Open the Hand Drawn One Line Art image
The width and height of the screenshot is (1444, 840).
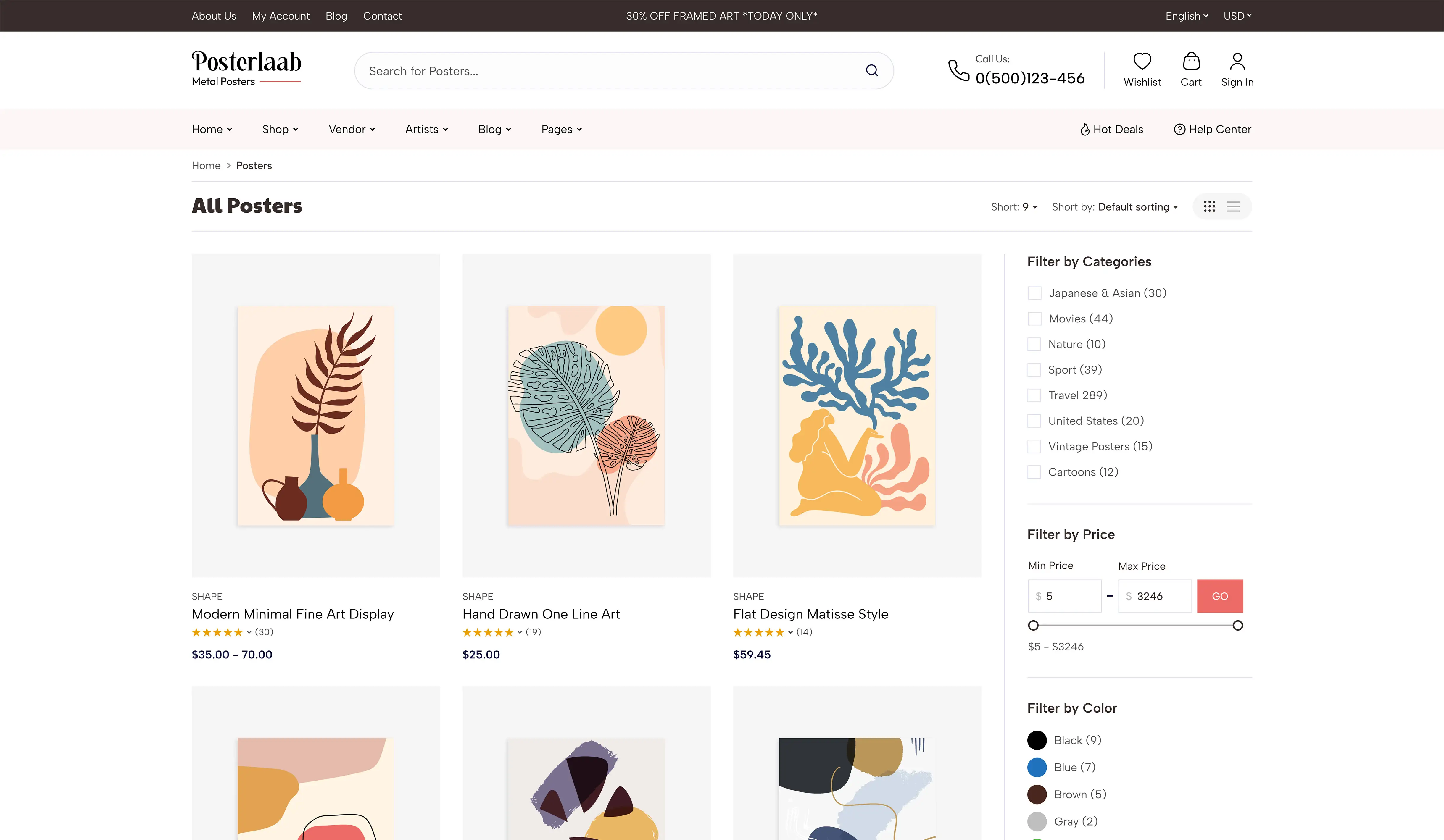coord(586,416)
